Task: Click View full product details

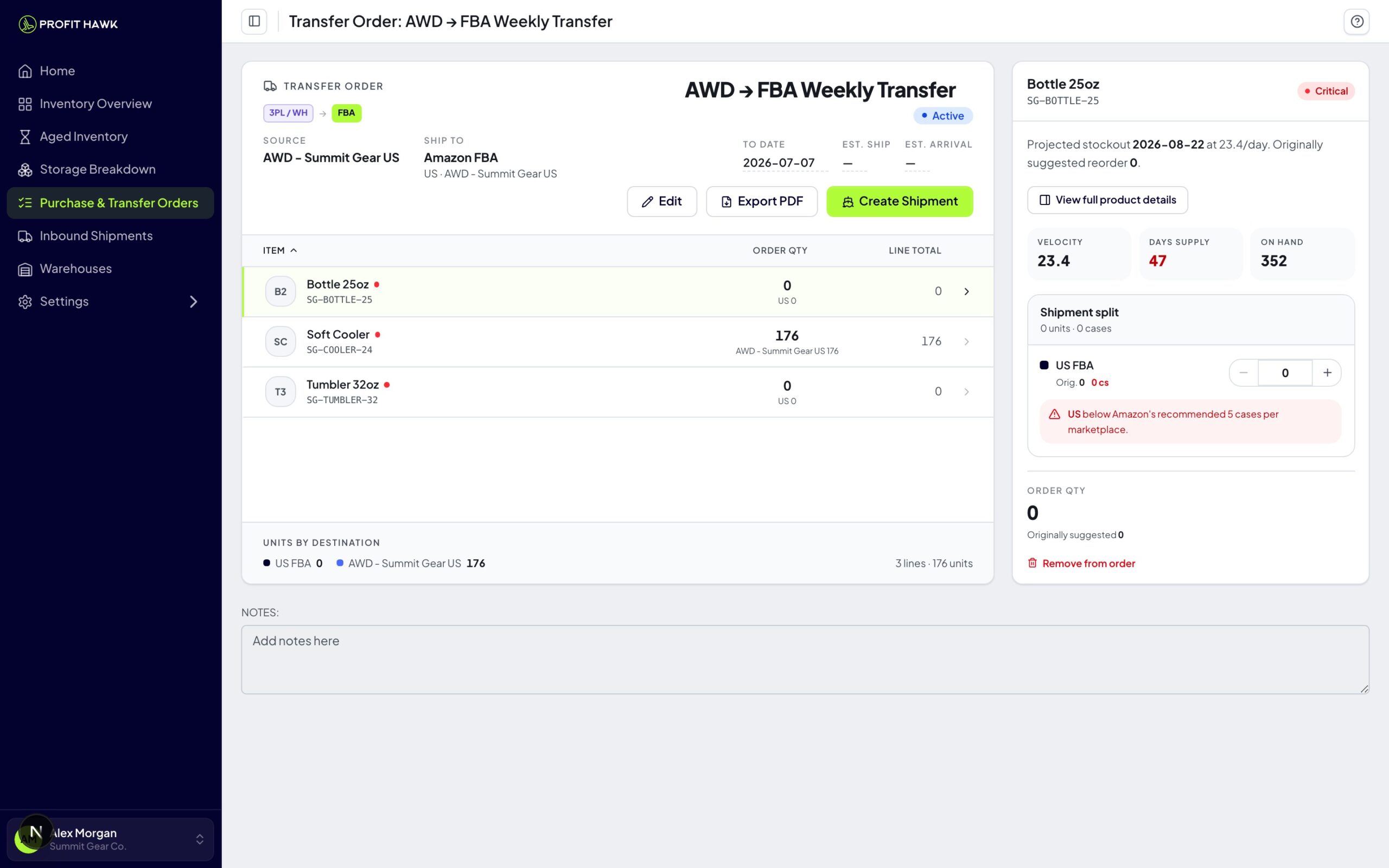Action: click(x=1107, y=200)
